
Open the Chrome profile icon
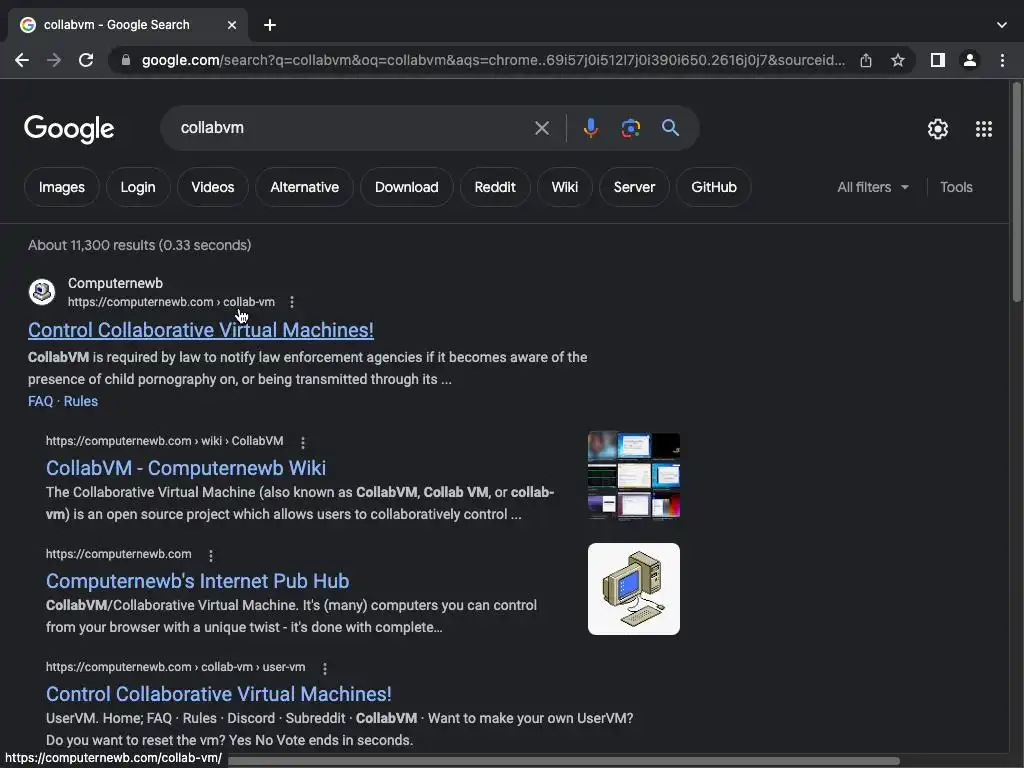[970, 60]
